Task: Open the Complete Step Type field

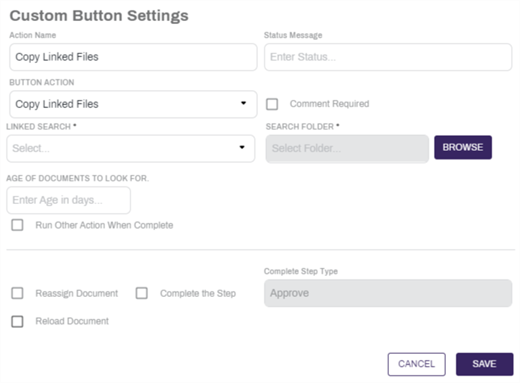Action: coord(388,293)
